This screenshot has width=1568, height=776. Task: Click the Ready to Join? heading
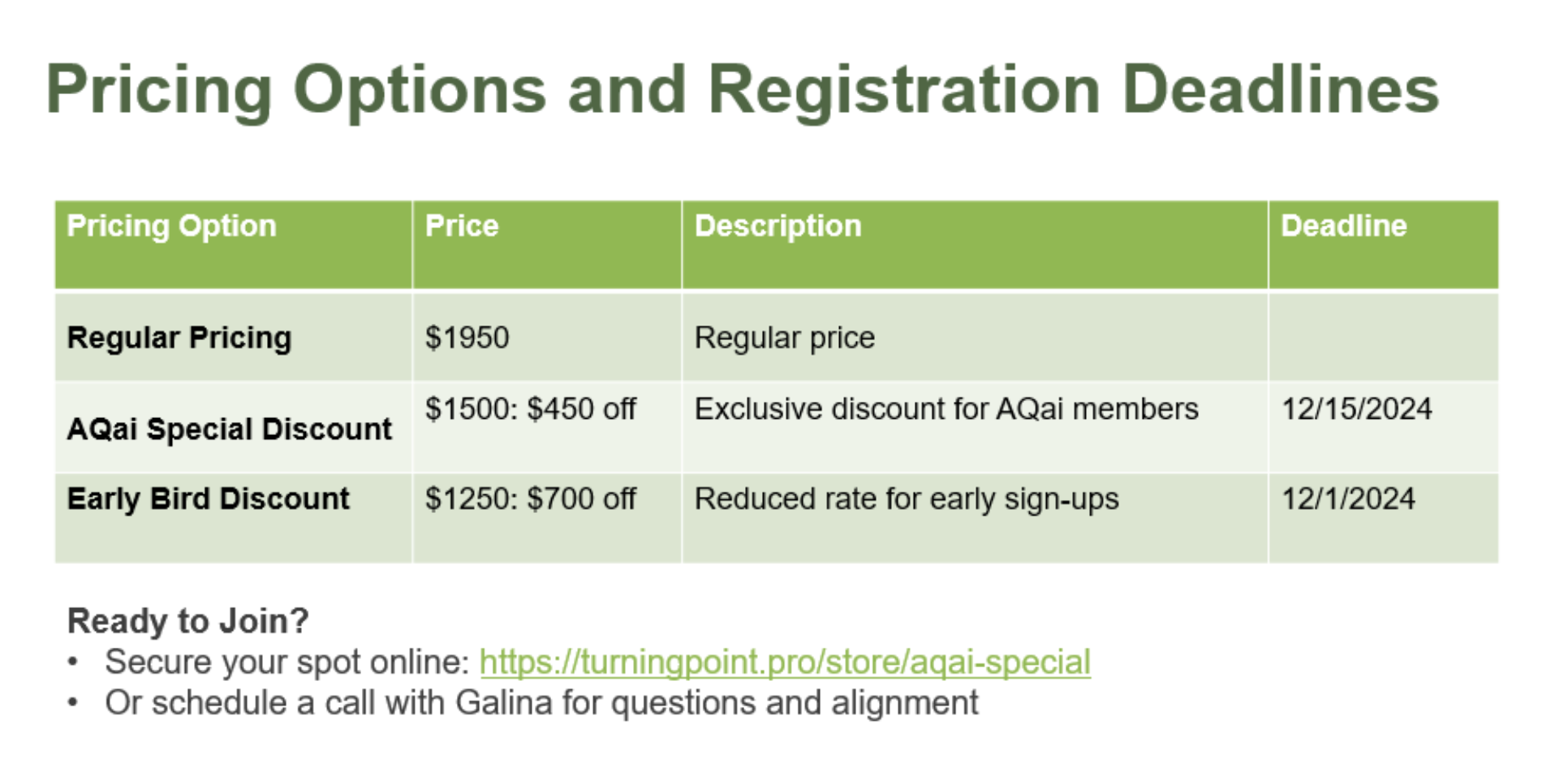pos(188,621)
